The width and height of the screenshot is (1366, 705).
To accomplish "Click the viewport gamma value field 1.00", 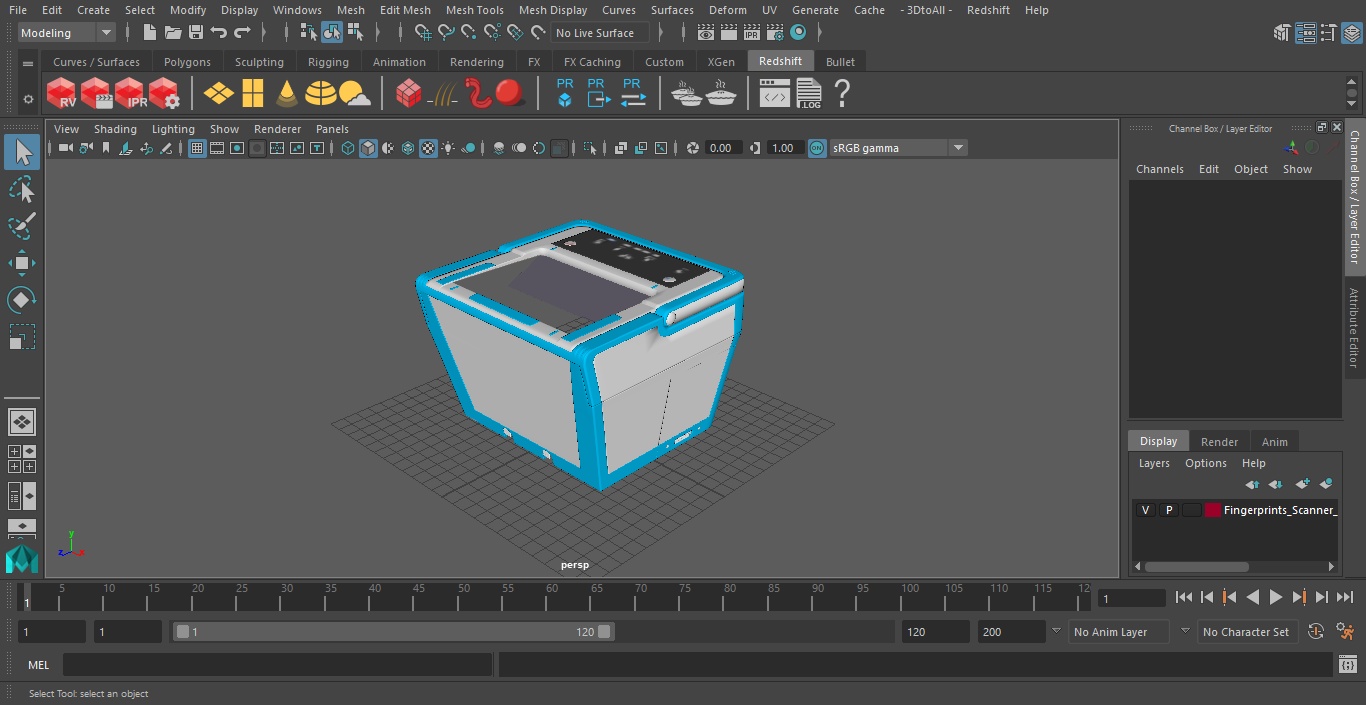I will tap(785, 148).
